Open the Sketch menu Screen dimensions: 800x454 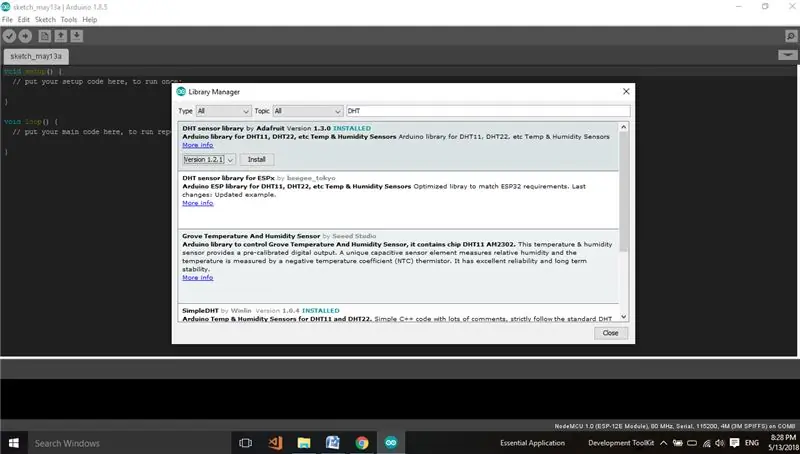point(45,19)
